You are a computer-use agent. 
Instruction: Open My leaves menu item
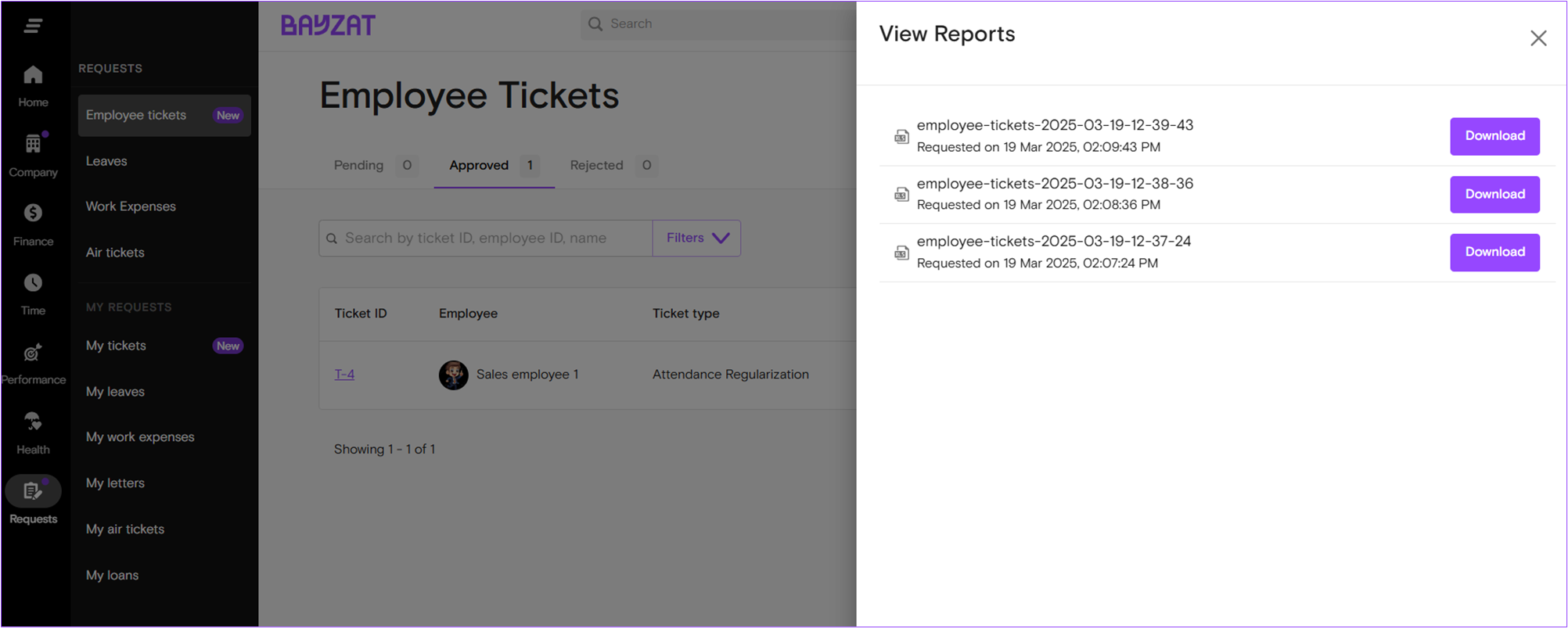pyautogui.click(x=115, y=392)
